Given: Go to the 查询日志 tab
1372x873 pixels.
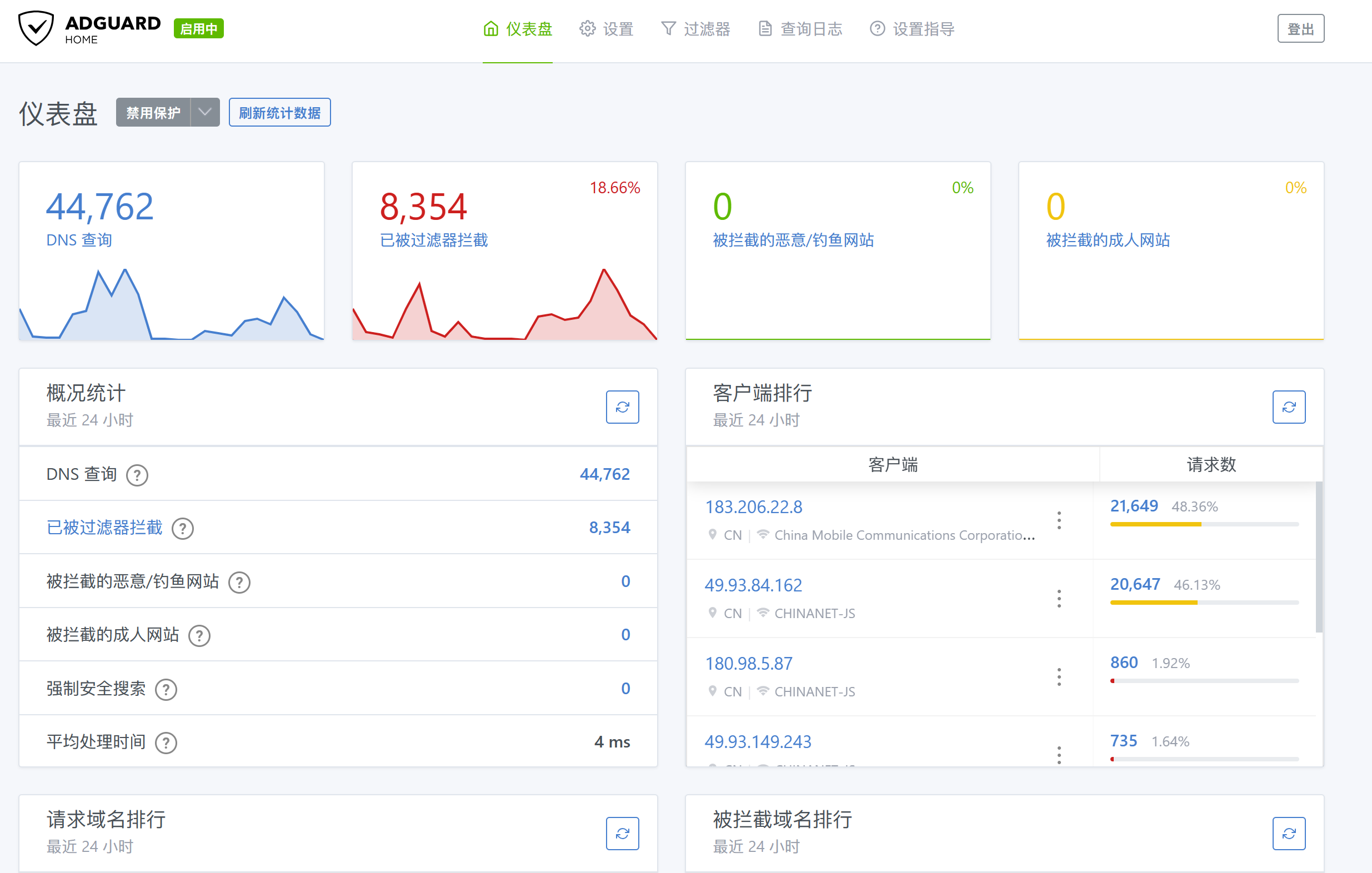Looking at the screenshot, I should tap(800, 28).
